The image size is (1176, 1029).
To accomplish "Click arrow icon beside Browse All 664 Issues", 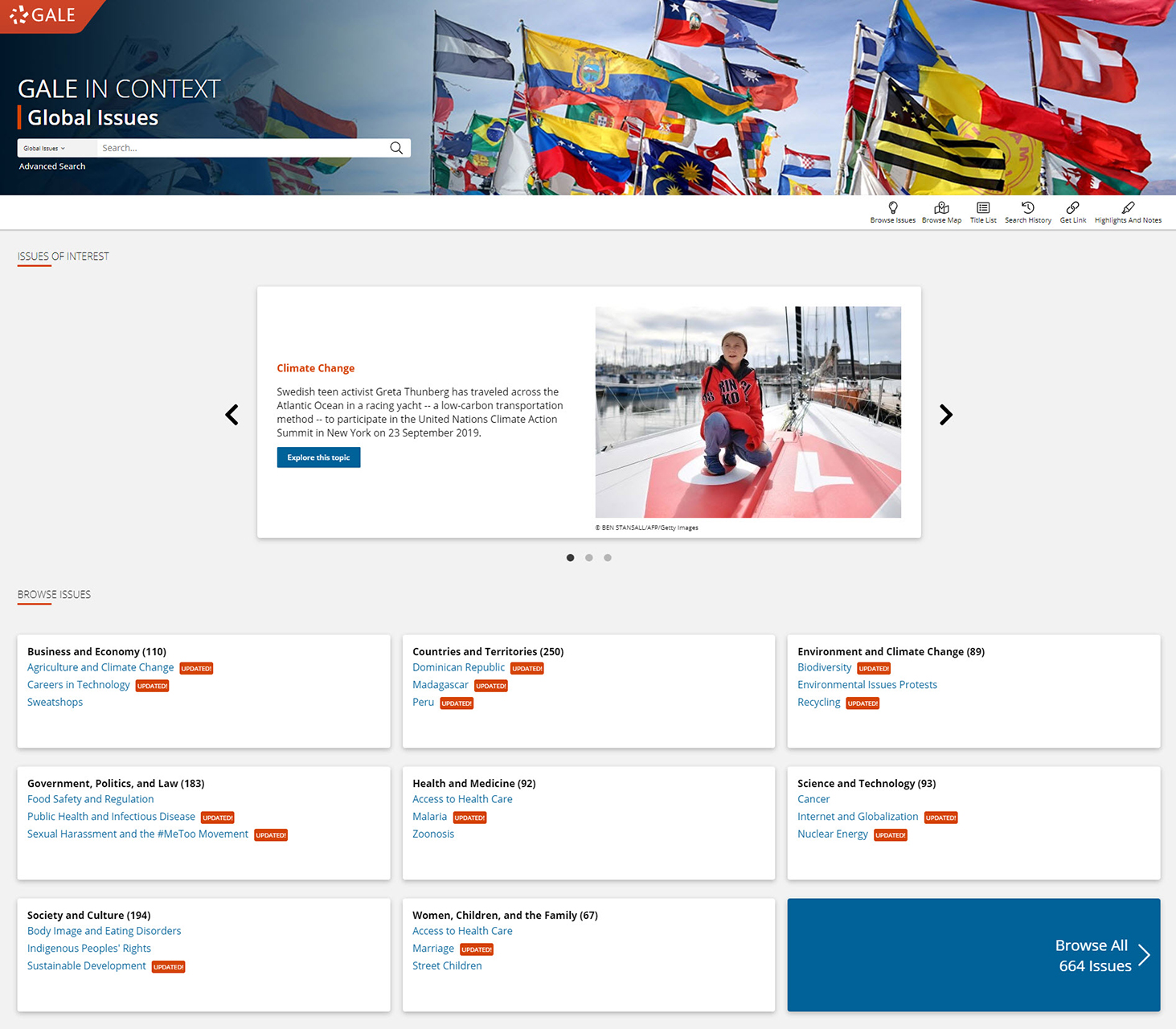I will point(1144,955).
